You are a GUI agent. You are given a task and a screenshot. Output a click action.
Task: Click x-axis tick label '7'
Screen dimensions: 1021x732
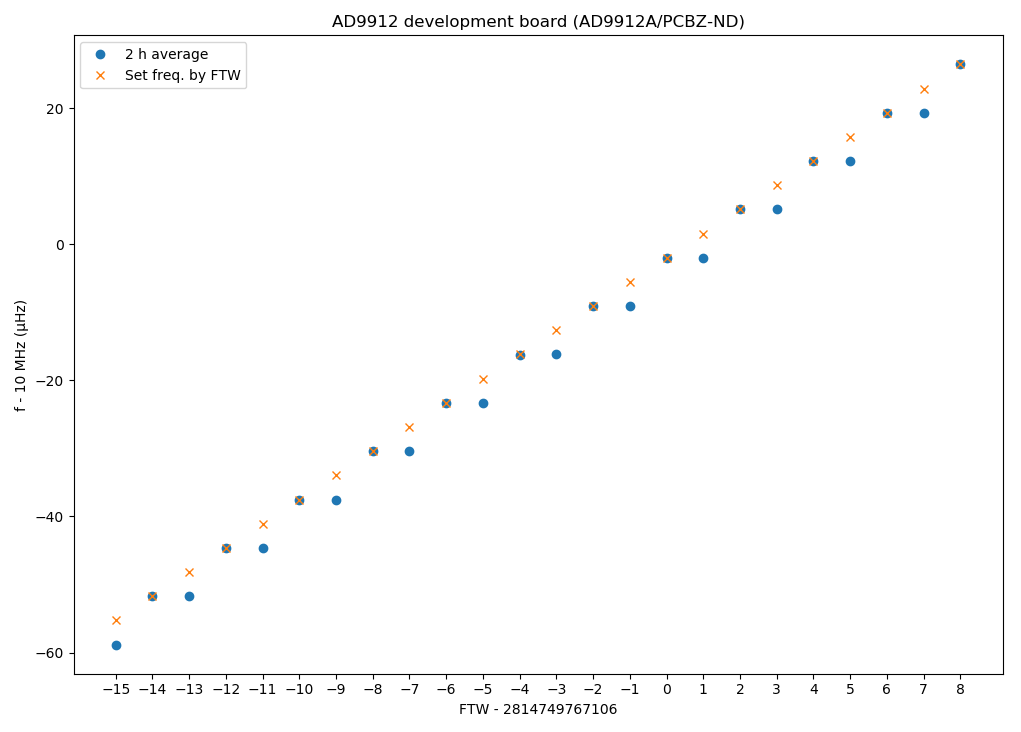point(924,690)
